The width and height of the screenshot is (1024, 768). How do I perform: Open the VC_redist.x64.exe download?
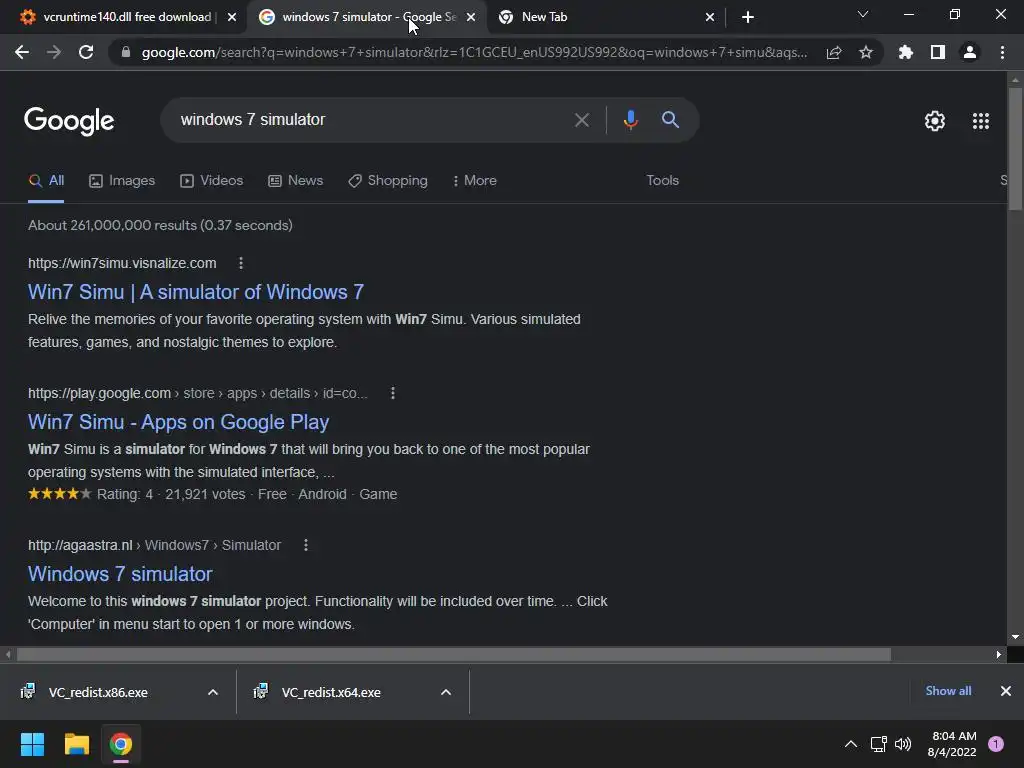pyautogui.click(x=331, y=692)
